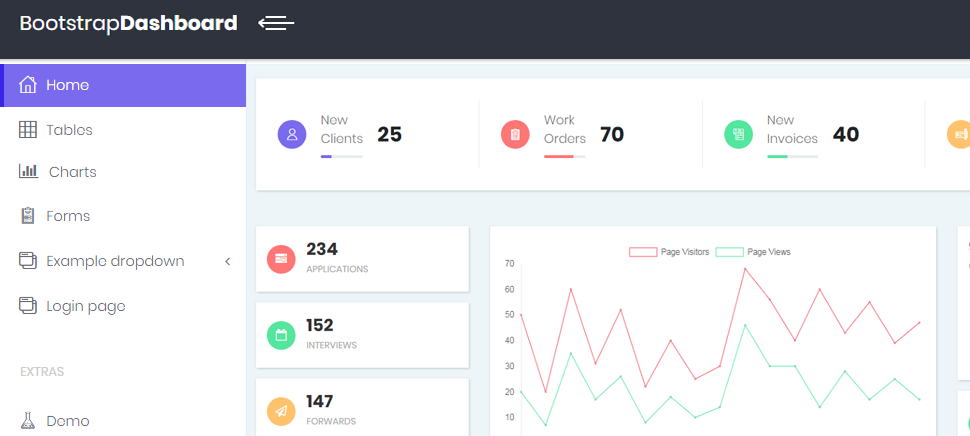The height and width of the screenshot is (436, 970).
Task: Open the Home menu item
Action: 123,85
